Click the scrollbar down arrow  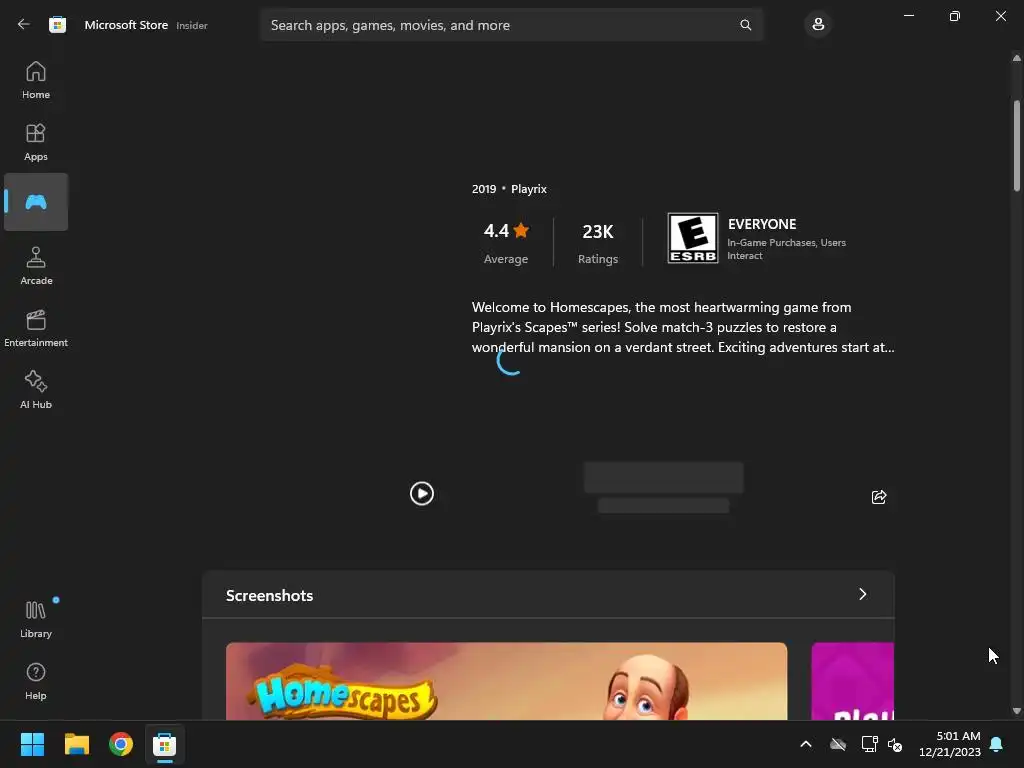point(1016,711)
